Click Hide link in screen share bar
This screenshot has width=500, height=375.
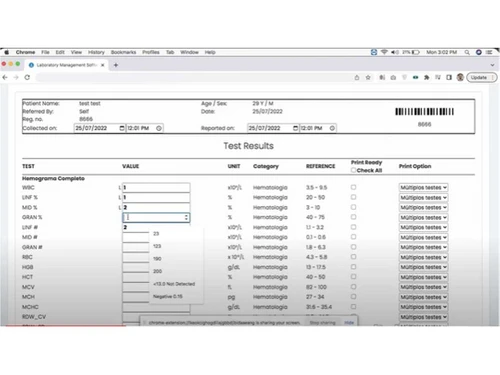349,323
